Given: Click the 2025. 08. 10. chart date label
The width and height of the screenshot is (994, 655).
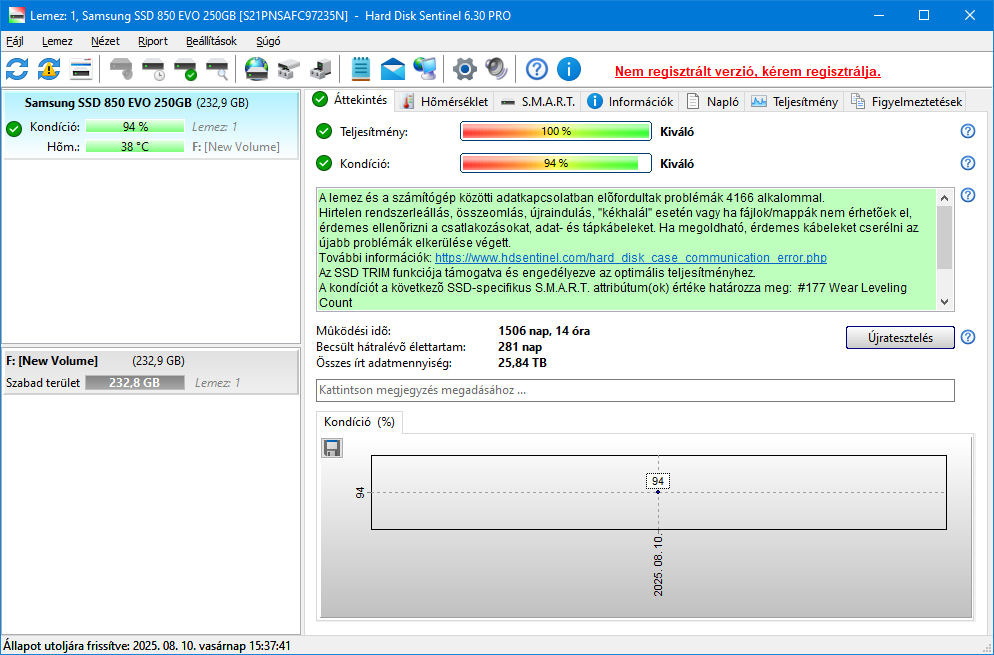Looking at the screenshot, I should click(x=658, y=566).
